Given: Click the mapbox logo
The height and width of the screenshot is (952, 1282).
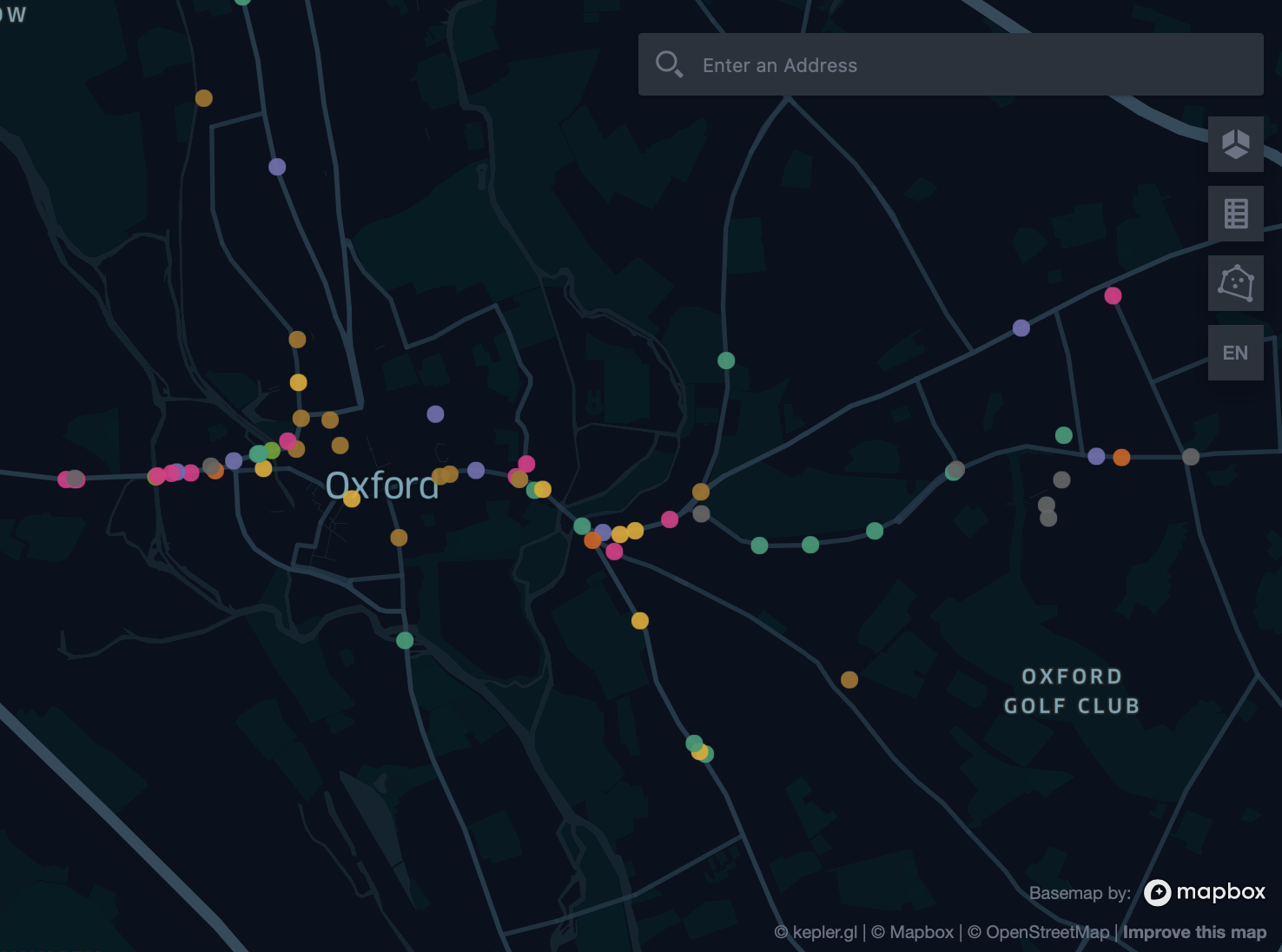Looking at the screenshot, I should 1205,892.
